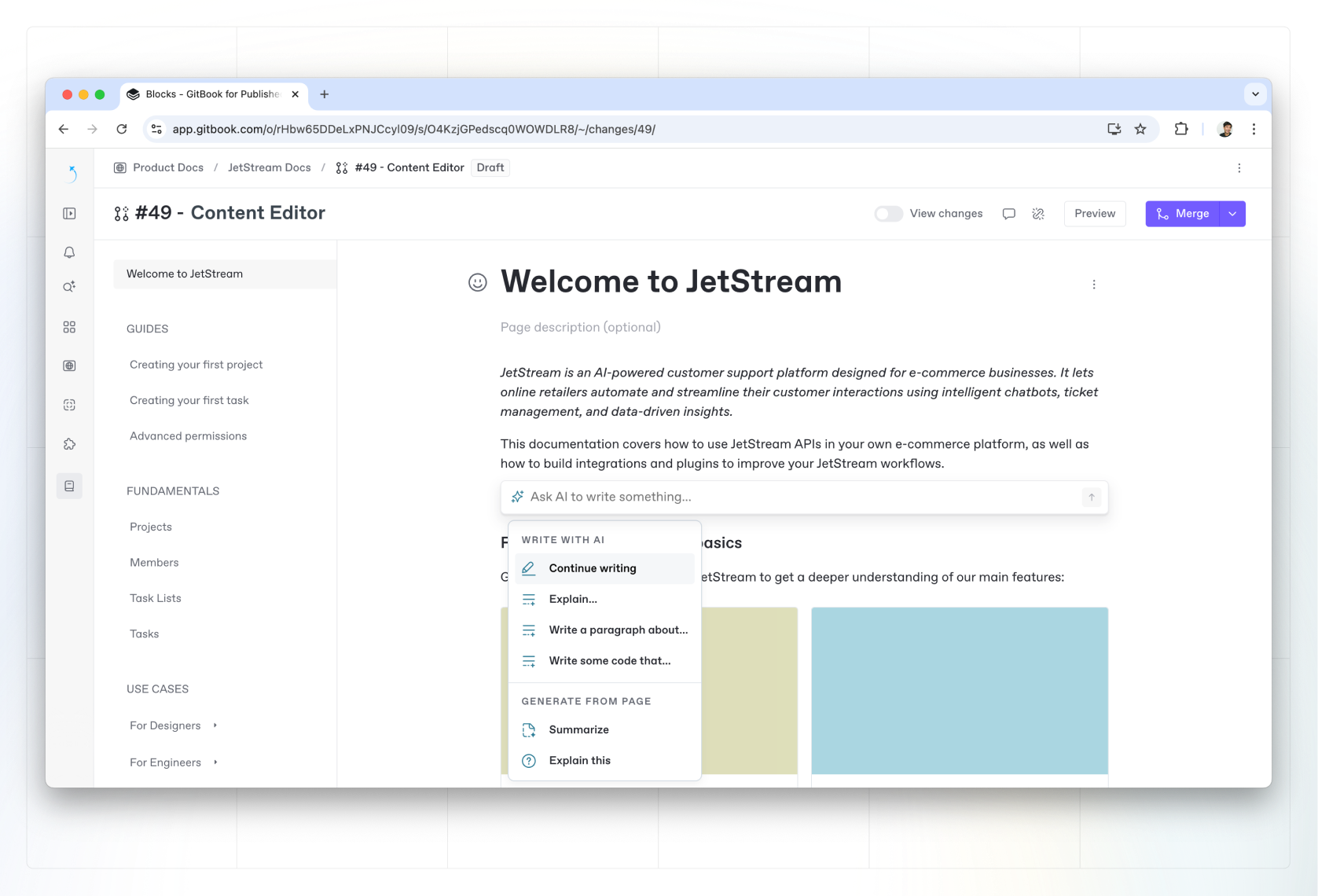This screenshot has width=1318, height=896.
Task: Expand the For Engineers section
Action: click(215, 762)
